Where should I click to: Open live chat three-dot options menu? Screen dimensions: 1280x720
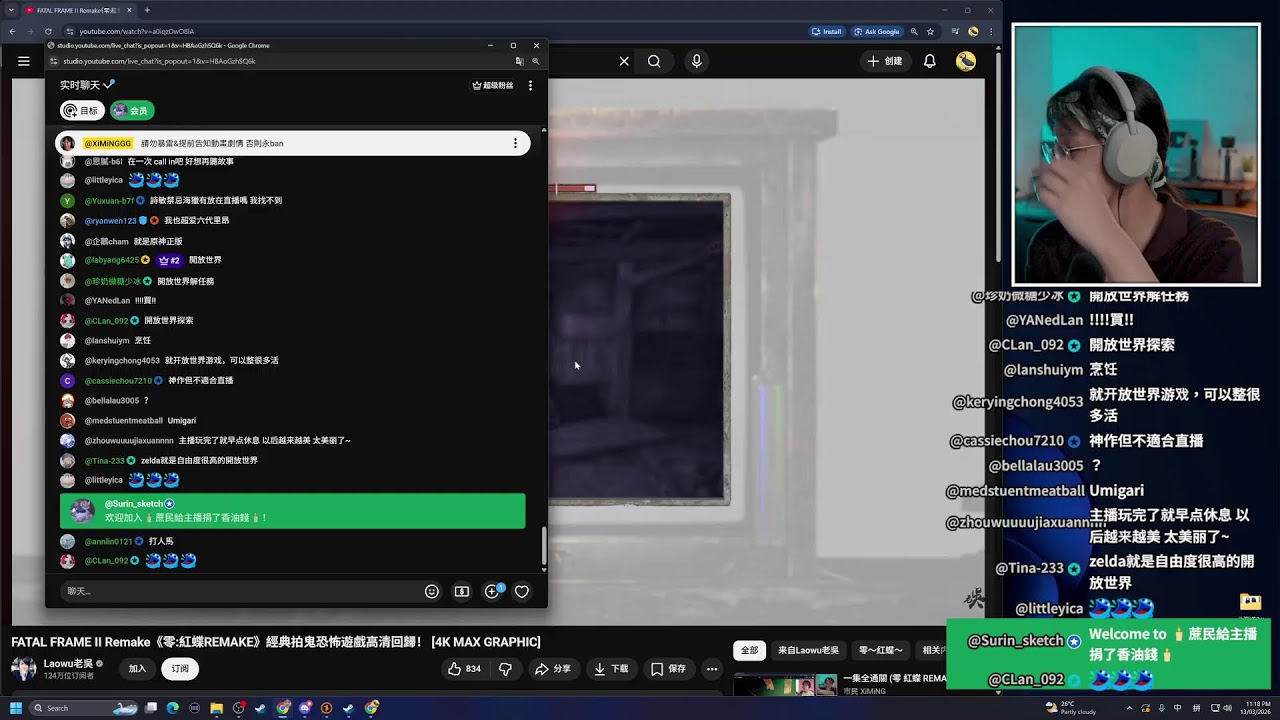tap(530, 85)
